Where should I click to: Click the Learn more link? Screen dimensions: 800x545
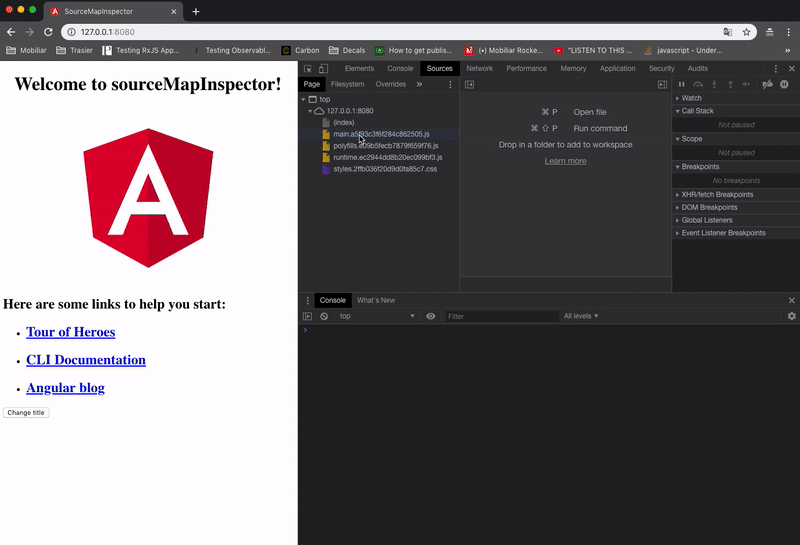tap(565, 161)
